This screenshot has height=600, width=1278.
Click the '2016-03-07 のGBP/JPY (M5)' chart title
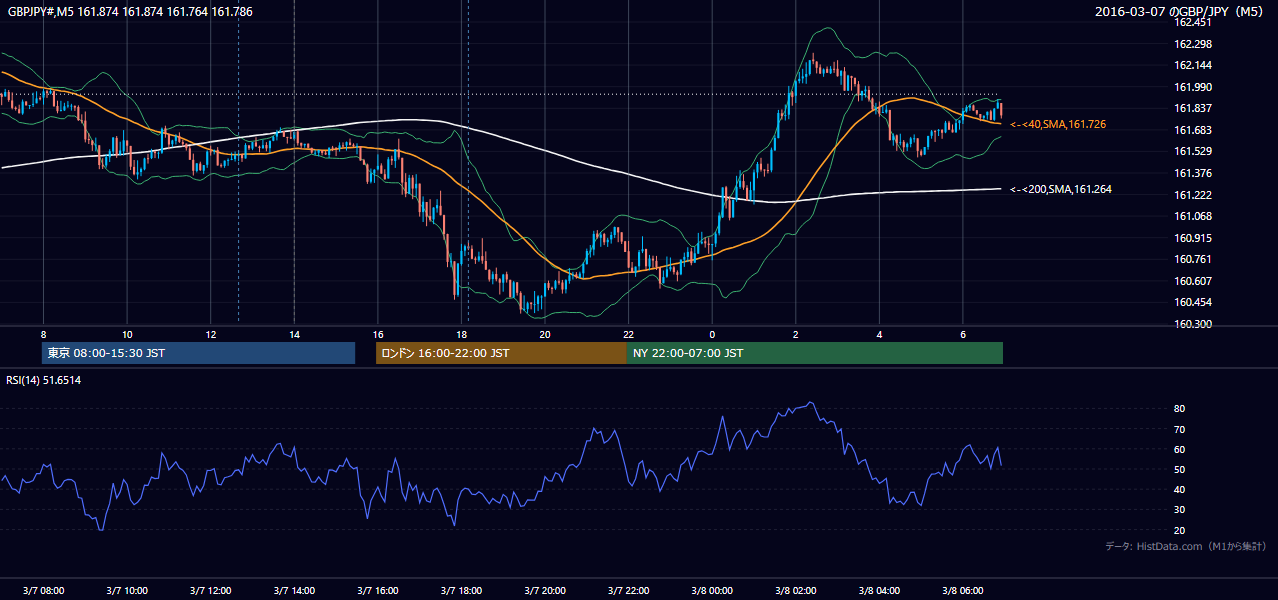[1180, 12]
